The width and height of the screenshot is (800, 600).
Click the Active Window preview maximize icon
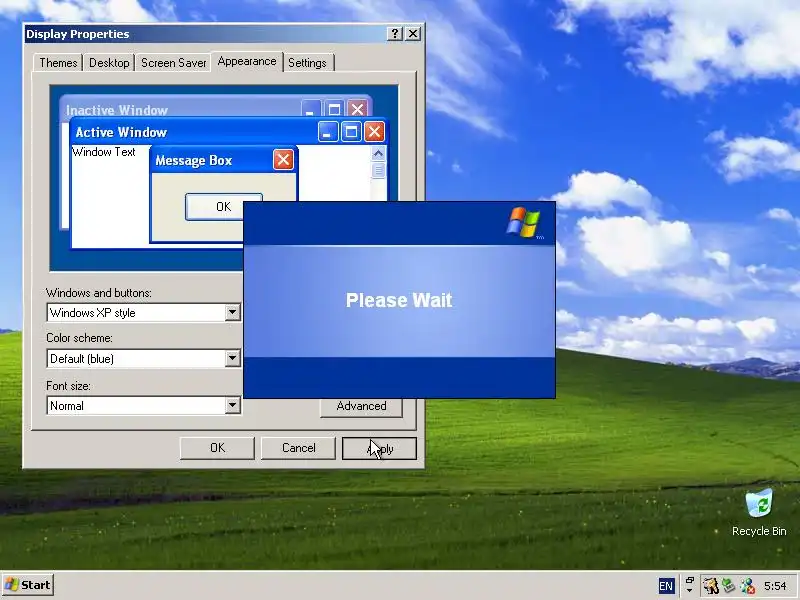[351, 132]
